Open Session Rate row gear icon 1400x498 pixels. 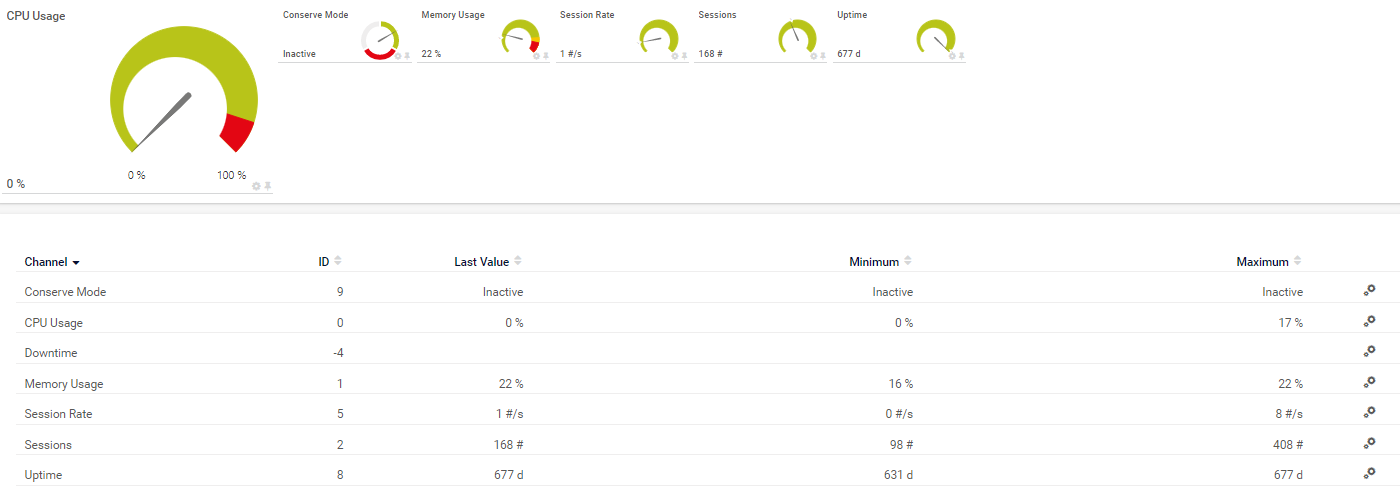coord(1369,413)
